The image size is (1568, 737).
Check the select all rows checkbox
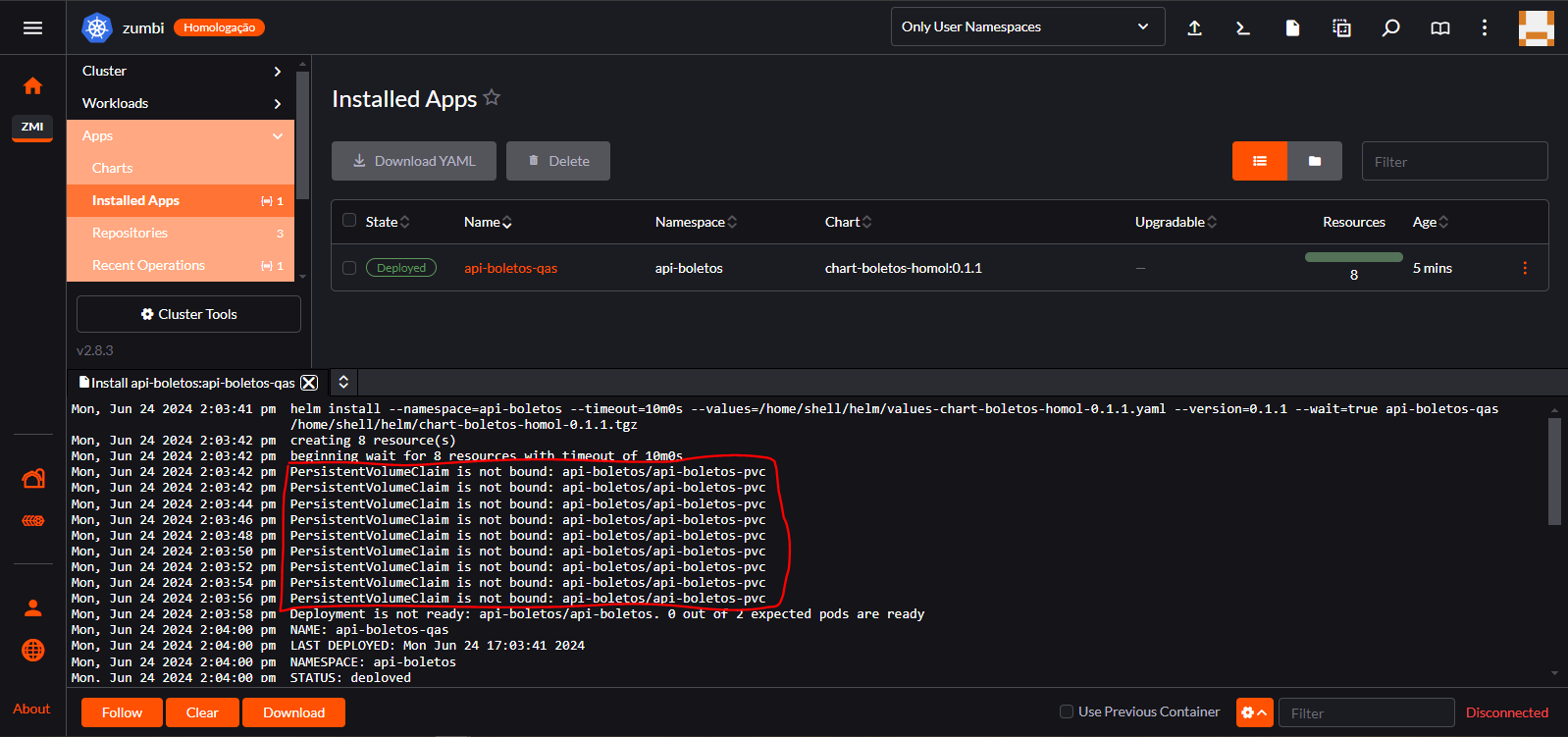point(349,221)
